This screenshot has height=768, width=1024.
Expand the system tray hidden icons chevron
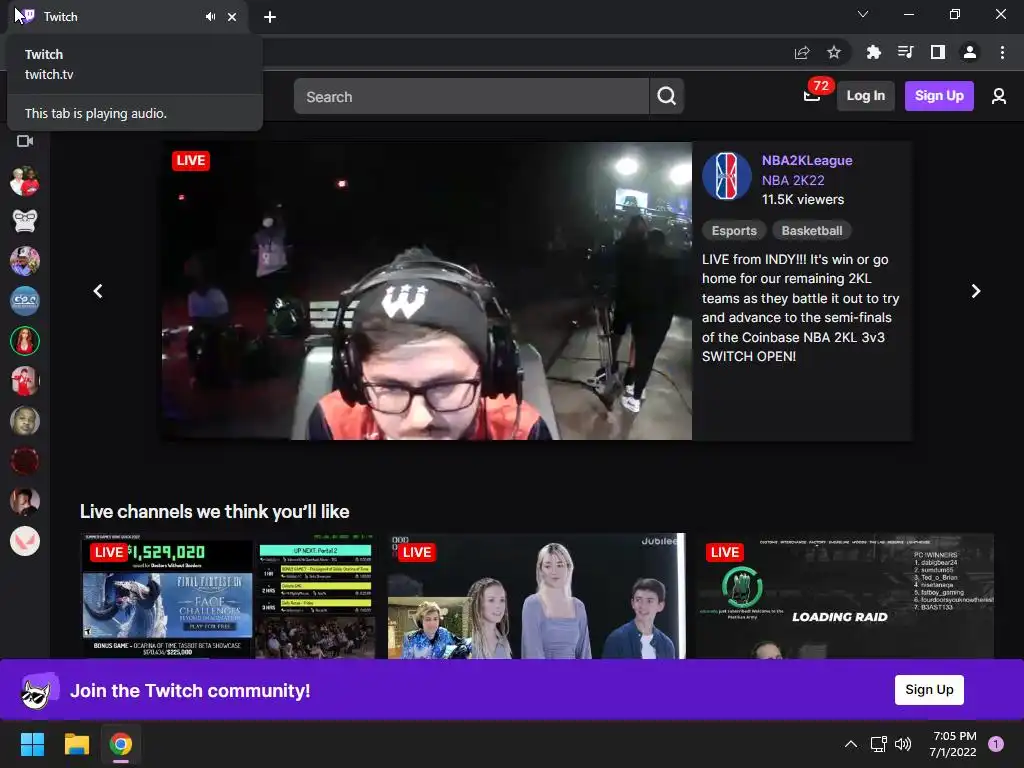tap(850, 744)
